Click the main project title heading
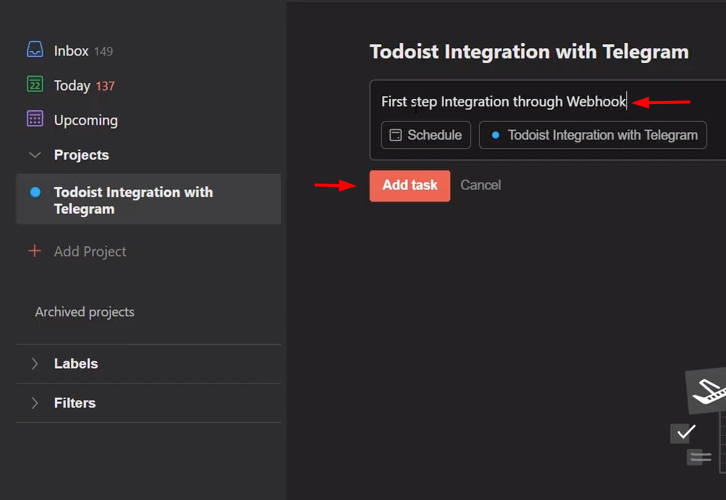The width and height of the screenshot is (726, 500). (x=529, y=52)
